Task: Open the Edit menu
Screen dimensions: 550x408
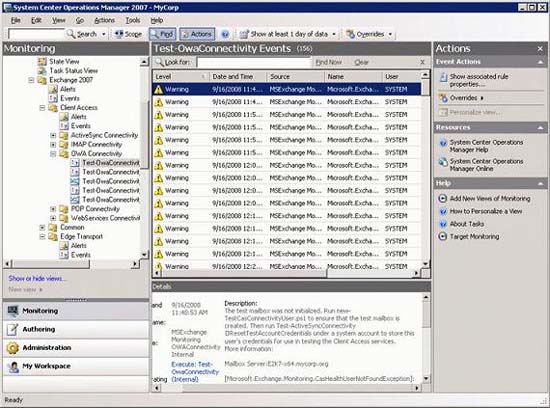Action: 36,20
